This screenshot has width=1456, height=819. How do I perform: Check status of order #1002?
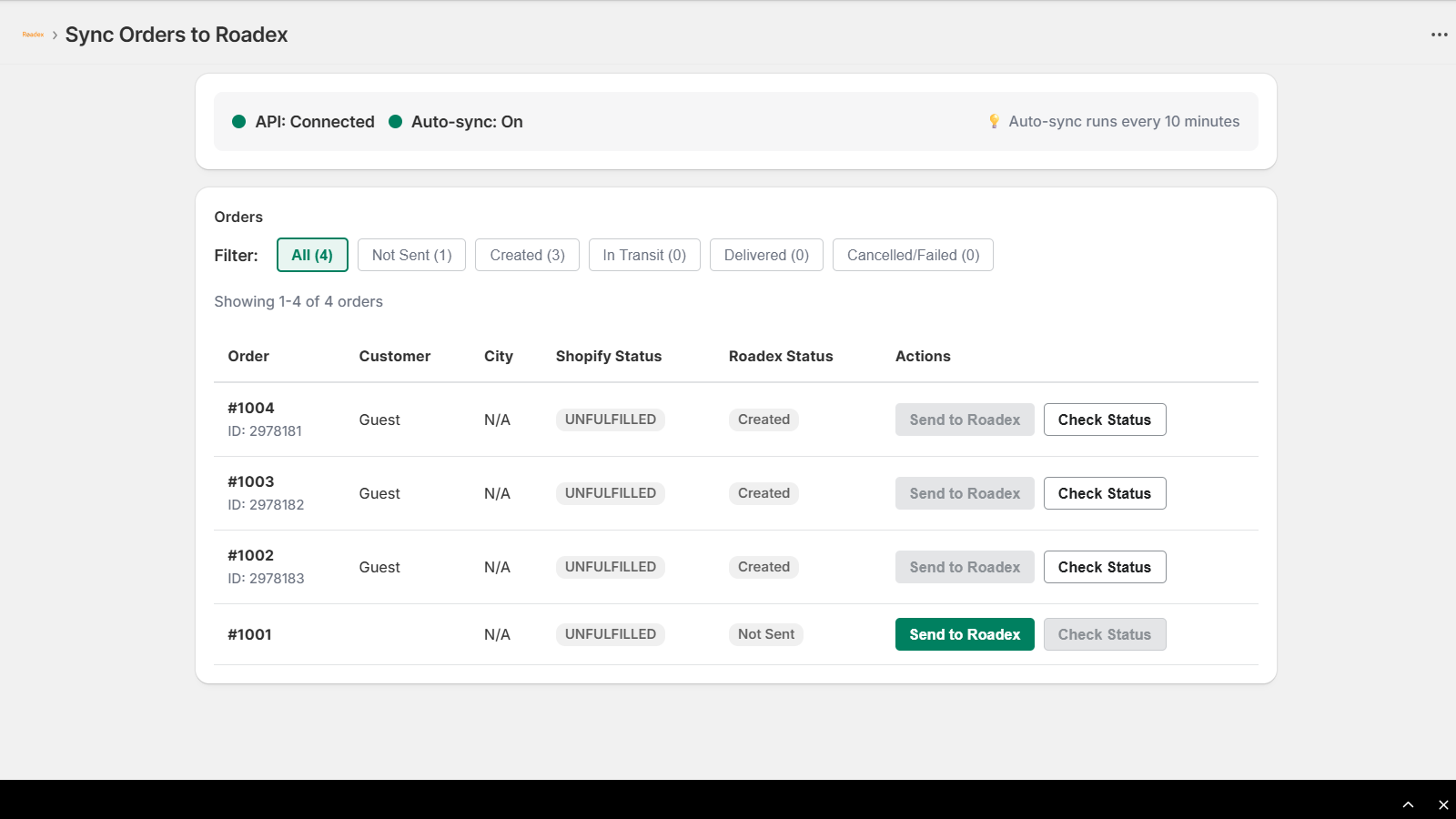click(x=1104, y=567)
